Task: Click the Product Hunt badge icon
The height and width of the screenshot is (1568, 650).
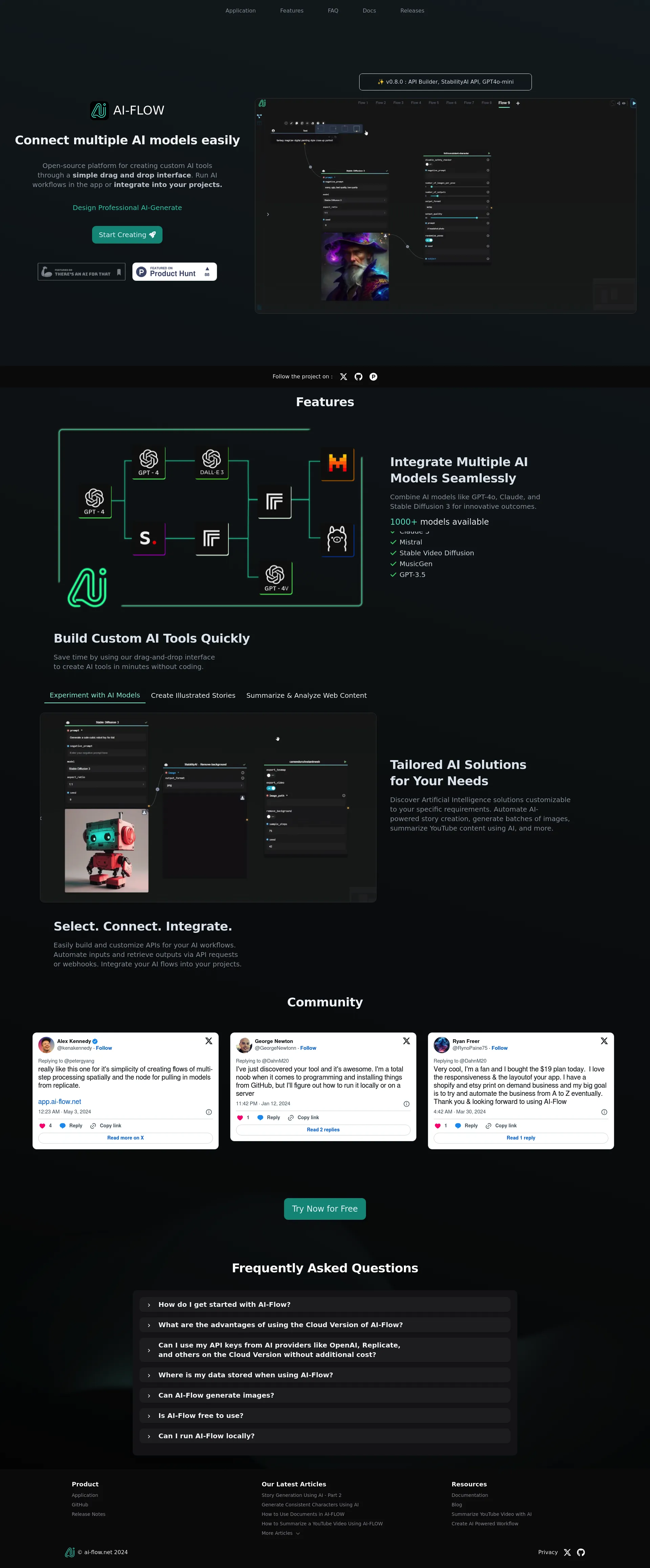Action: 174,271
